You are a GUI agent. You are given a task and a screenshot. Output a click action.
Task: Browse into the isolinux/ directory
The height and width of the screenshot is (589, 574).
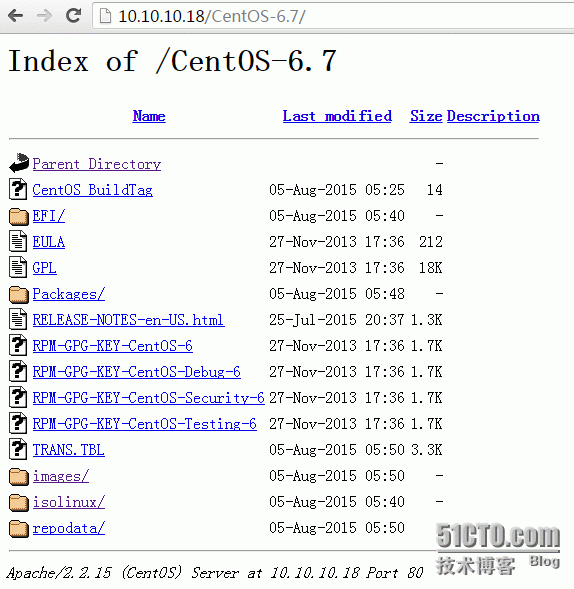(69, 502)
